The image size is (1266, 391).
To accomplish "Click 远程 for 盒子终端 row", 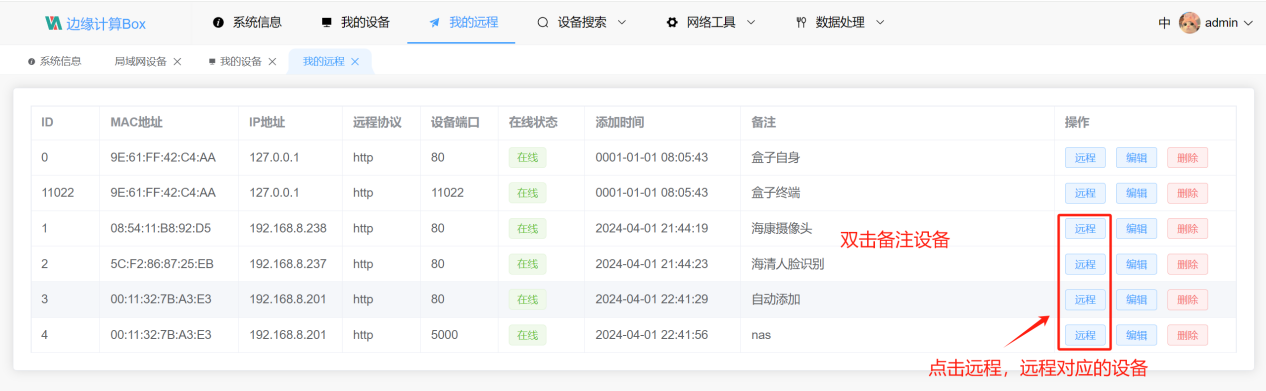I will click(1085, 193).
